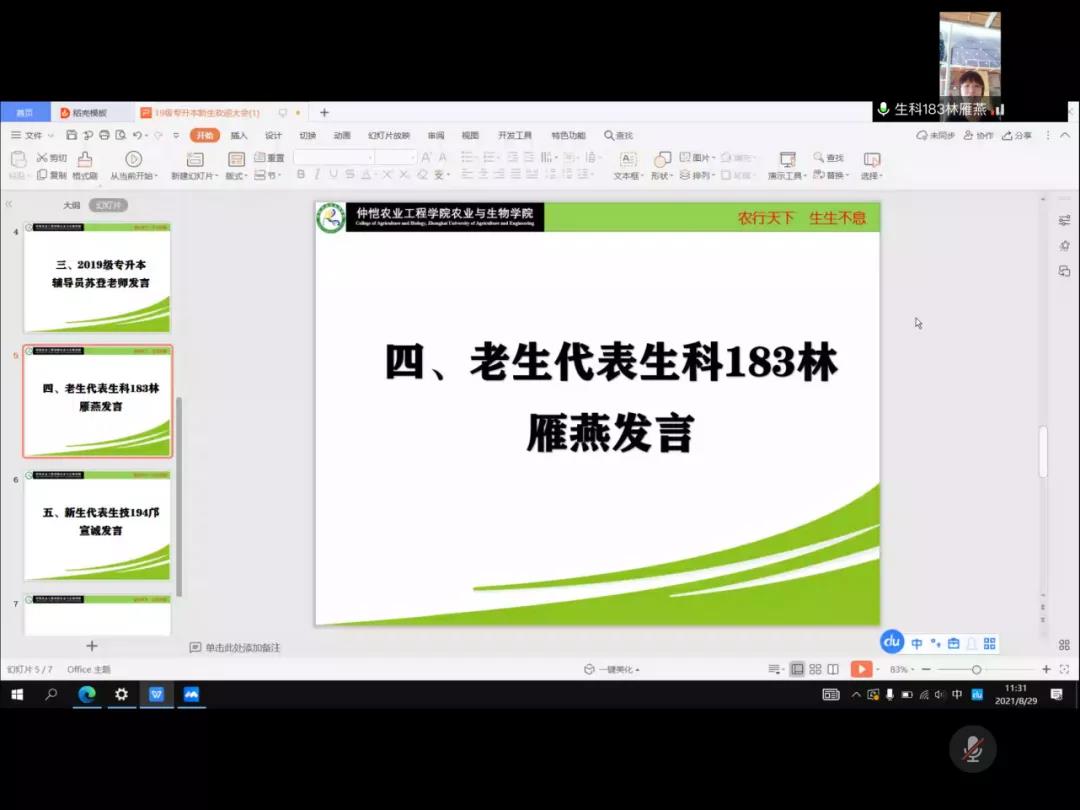Click the Save icon in quick access toolbar
This screenshot has width=1080, height=810.
pyautogui.click(x=72, y=135)
